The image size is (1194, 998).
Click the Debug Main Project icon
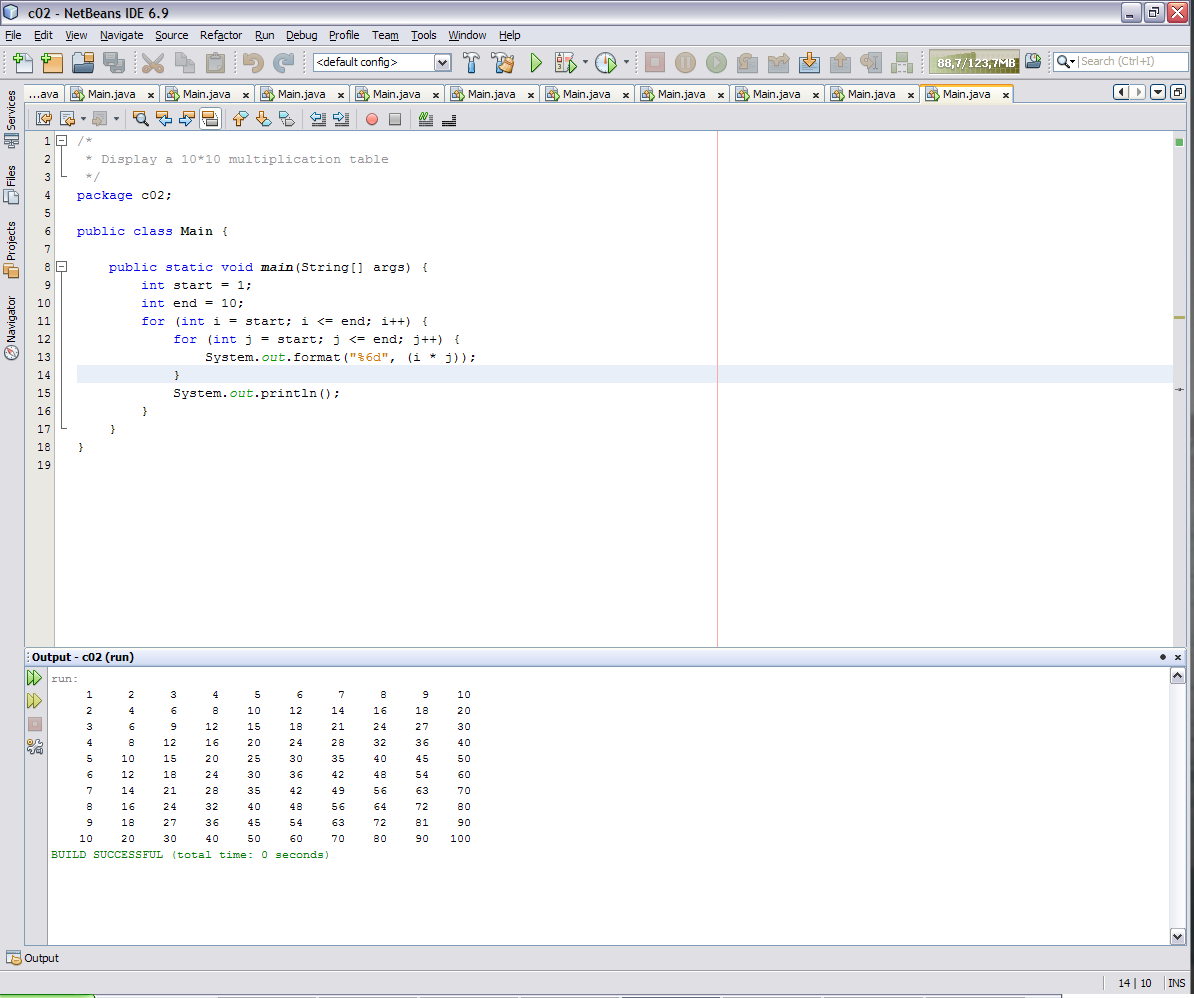point(566,62)
